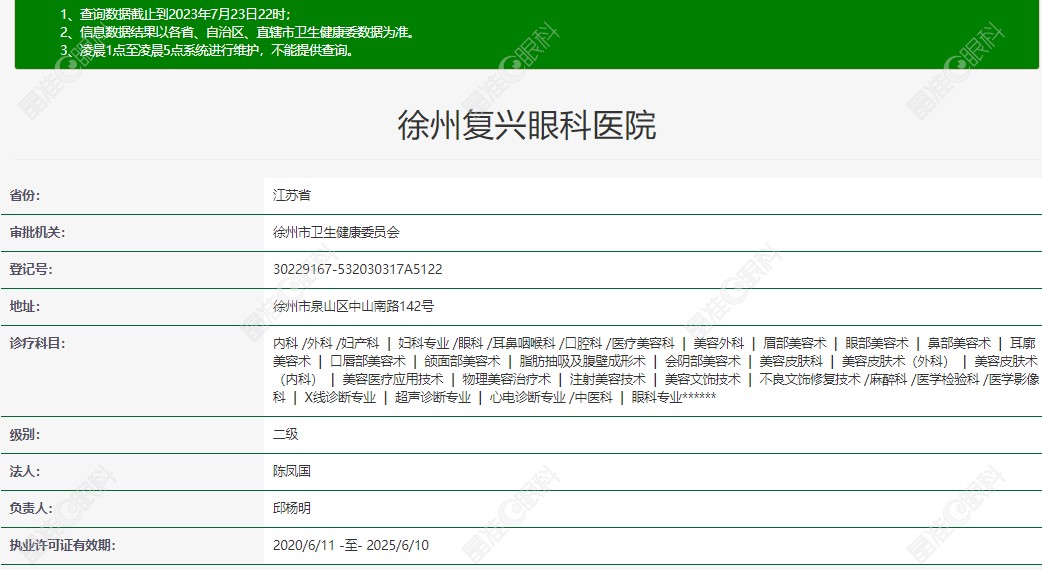The height and width of the screenshot is (570, 1042).
Task: Click notice line about 2023年7月23日22时
Action: pyautogui.click(x=175, y=14)
